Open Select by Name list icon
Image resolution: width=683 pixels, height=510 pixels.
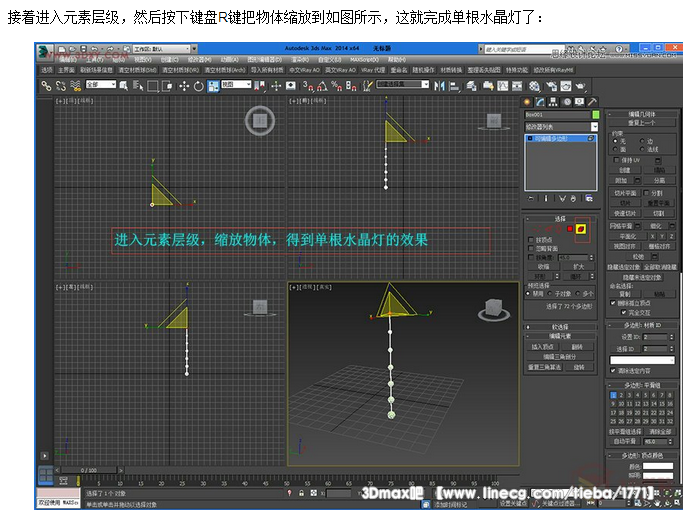138,86
